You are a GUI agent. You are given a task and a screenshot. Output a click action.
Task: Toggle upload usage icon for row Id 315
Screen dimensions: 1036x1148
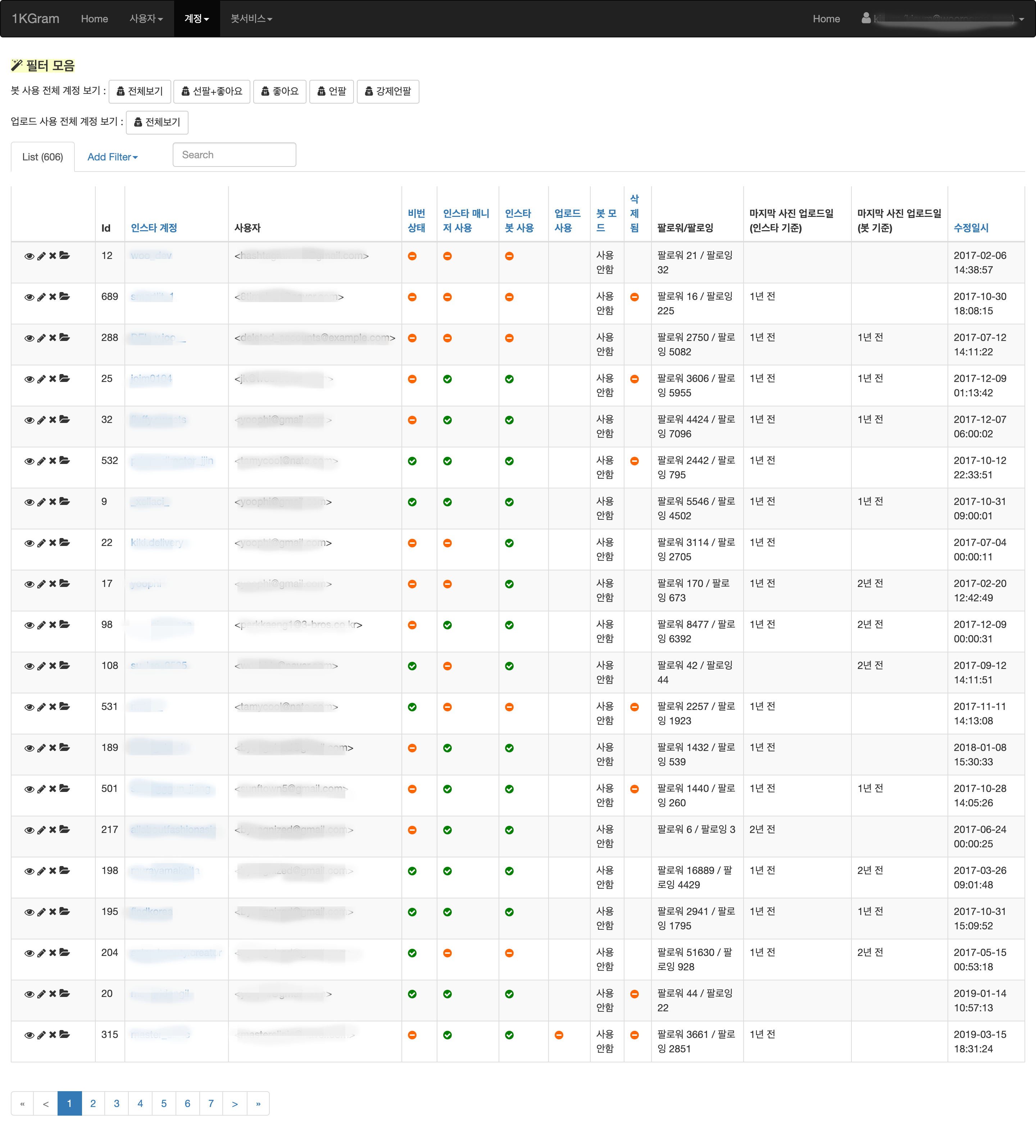point(558,1035)
